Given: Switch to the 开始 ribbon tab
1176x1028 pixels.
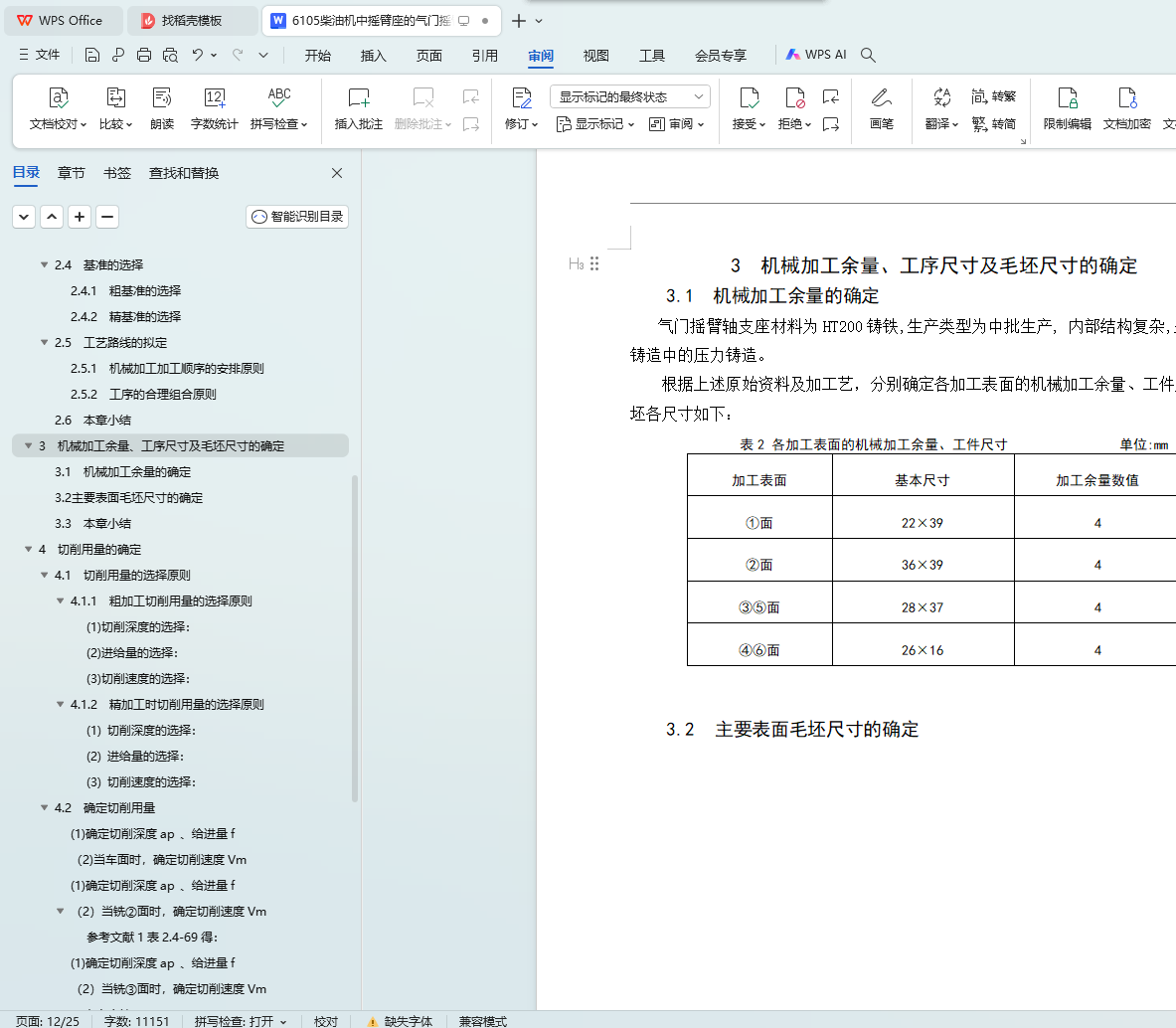Looking at the screenshot, I should (x=318, y=56).
